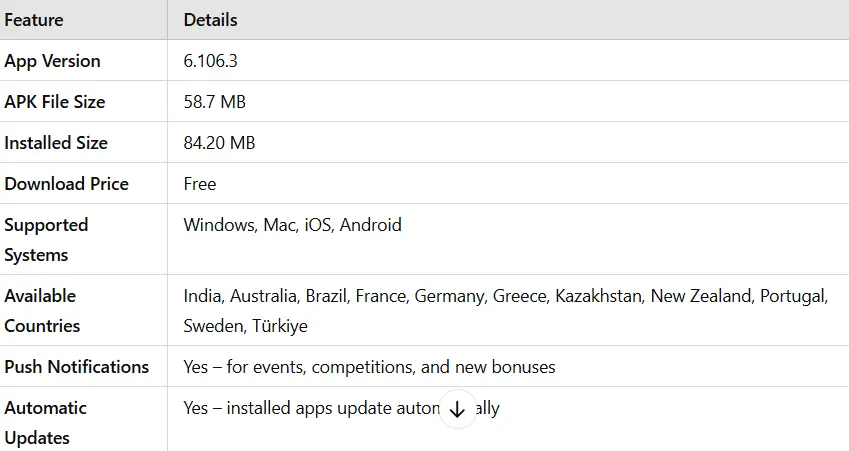This screenshot has height=451, width=849.
Task: Click the country list starting with India
Action: [x=506, y=311]
